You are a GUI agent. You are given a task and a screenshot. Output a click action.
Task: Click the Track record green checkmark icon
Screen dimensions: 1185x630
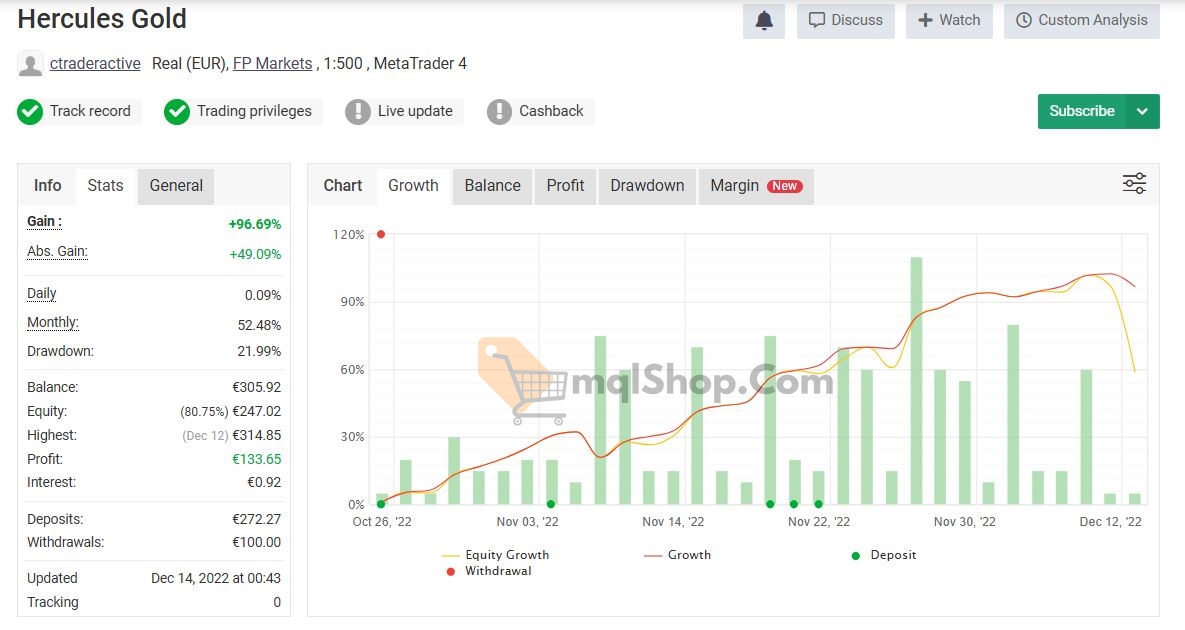pyautogui.click(x=30, y=111)
